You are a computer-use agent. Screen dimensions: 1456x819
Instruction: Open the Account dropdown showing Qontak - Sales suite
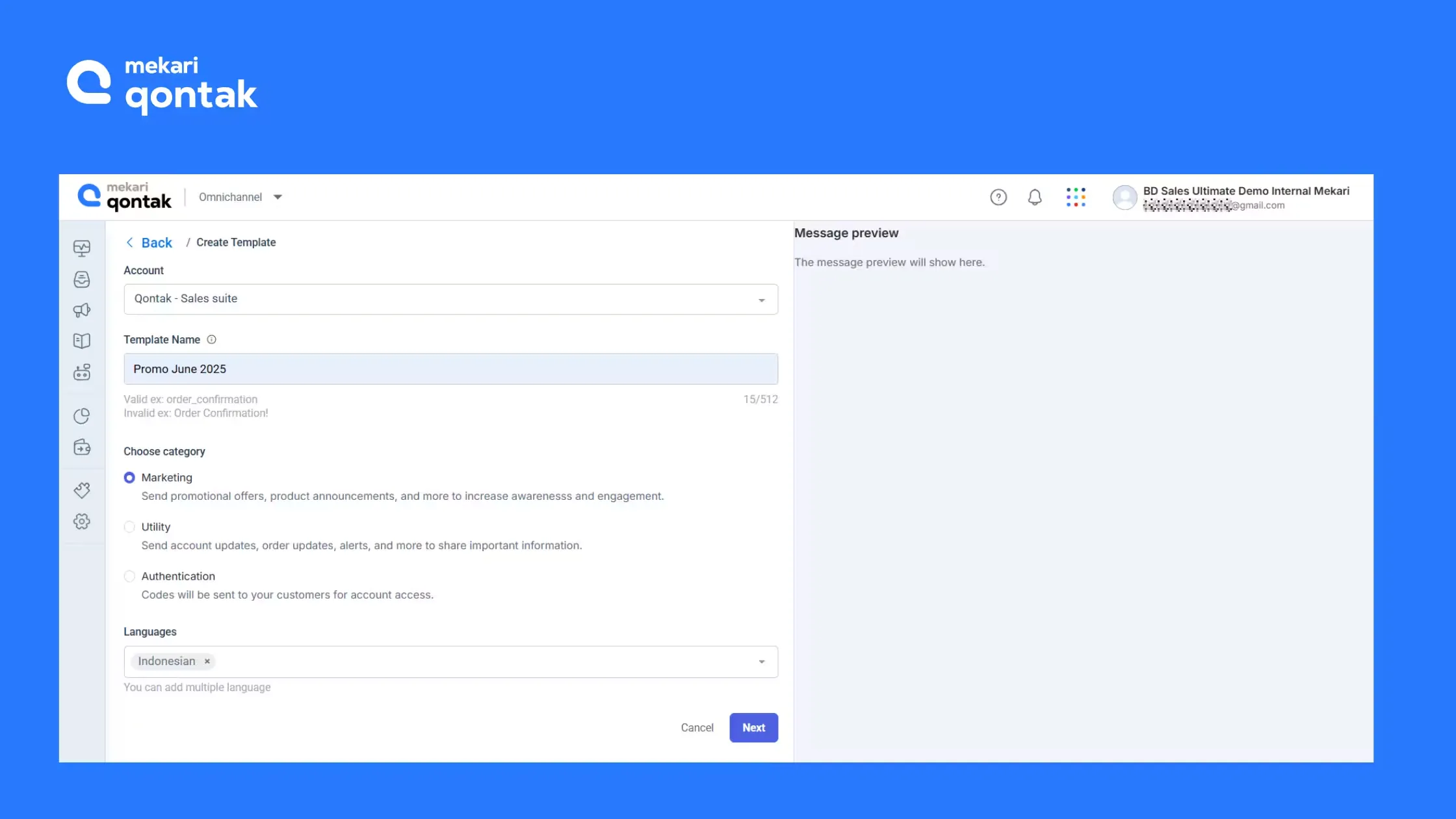pyautogui.click(x=450, y=299)
